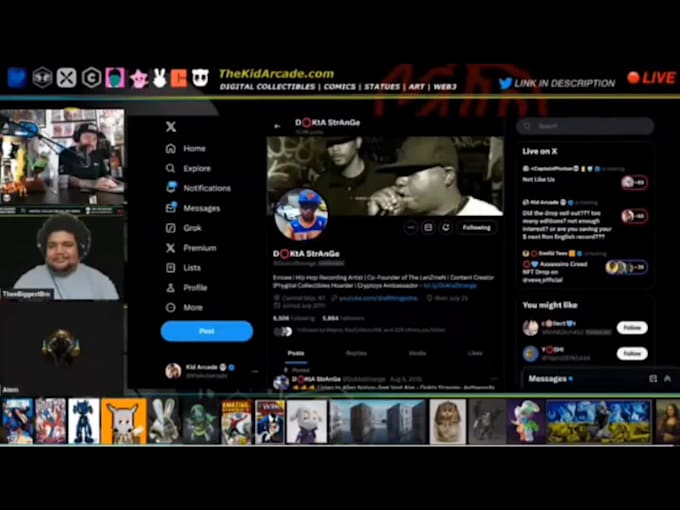Click the X overlay icon in top bar
Viewport: 680px width, 510px height.
coord(66,78)
